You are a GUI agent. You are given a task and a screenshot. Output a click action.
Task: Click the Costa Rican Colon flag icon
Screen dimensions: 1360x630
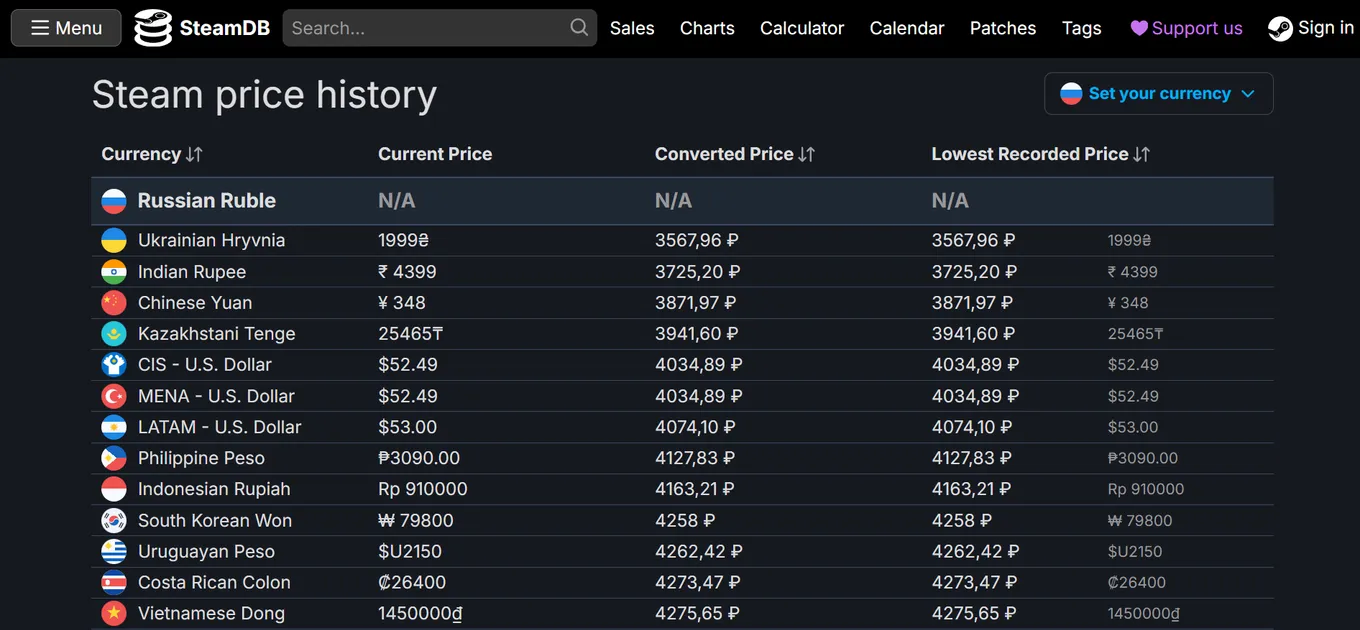[x=114, y=582]
